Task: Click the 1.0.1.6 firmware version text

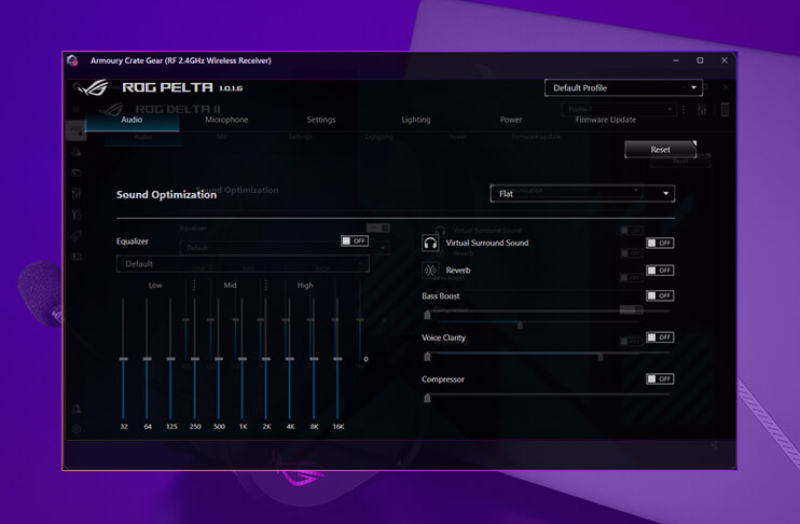Action: click(x=231, y=88)
